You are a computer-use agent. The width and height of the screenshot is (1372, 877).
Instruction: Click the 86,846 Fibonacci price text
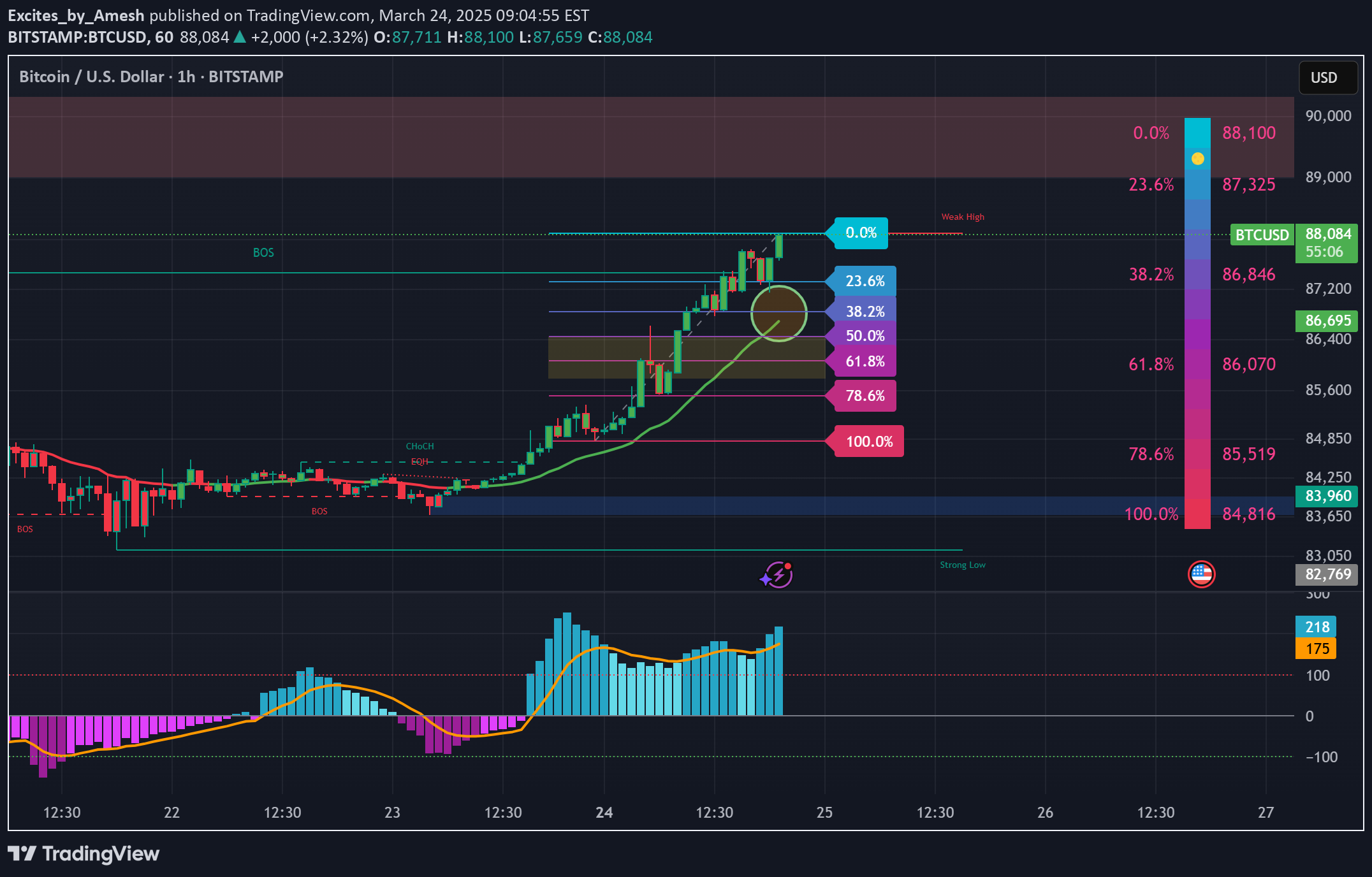tap(1249, 275)
